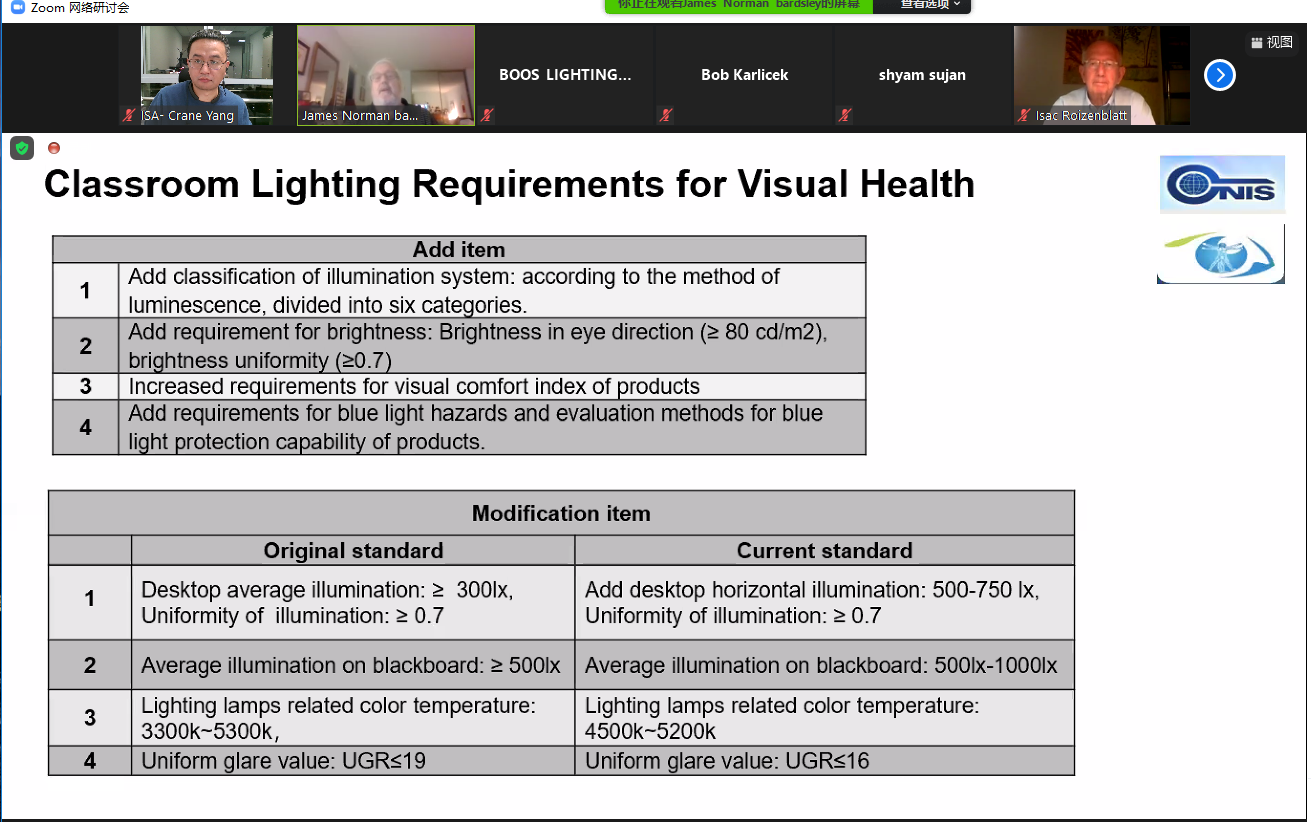Click muted mic icon on Crane Yang's video
The width and height of the screenshot is (1311, 822).
(129, 116)
